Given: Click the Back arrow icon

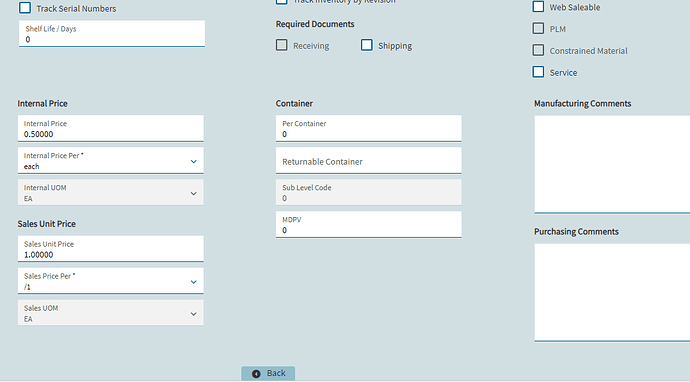Looking at the screenshot, I should 256,374.
